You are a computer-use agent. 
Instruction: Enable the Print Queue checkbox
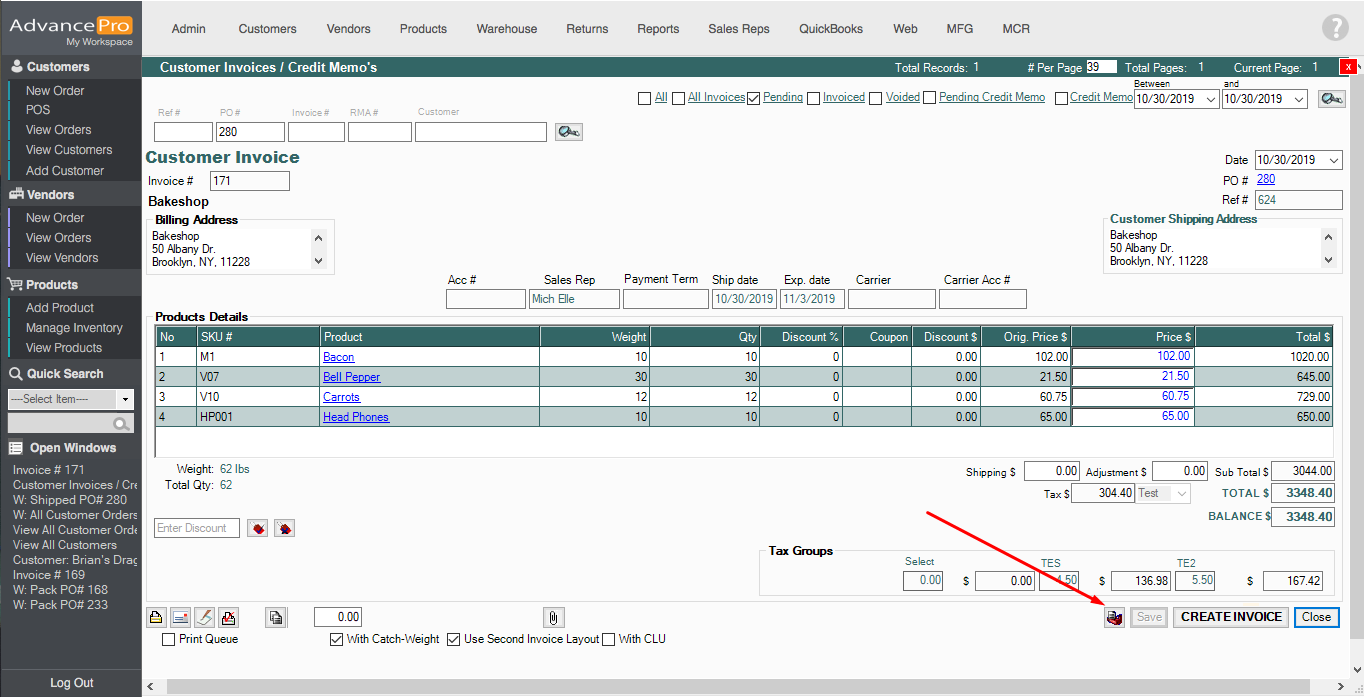point(169,639)
